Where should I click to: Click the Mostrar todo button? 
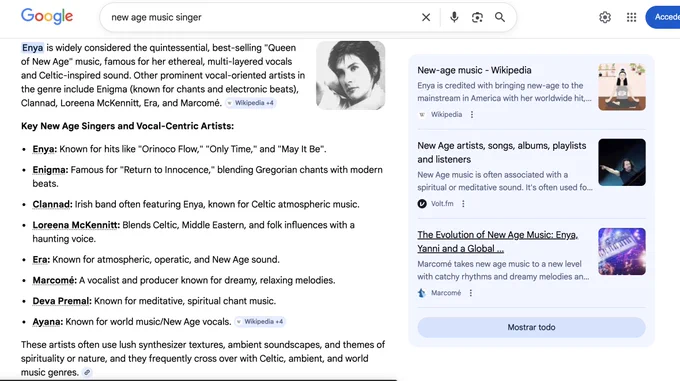(531, 327)
